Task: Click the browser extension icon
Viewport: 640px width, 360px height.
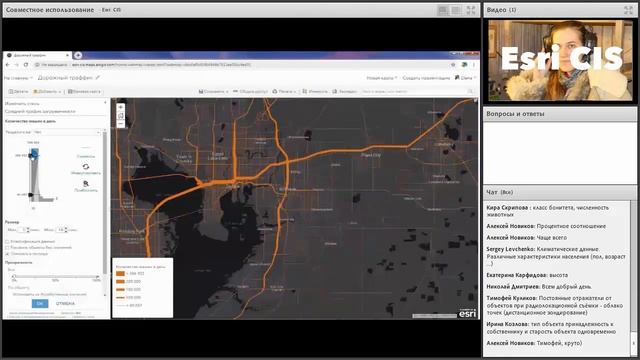Action: (464, 64)
